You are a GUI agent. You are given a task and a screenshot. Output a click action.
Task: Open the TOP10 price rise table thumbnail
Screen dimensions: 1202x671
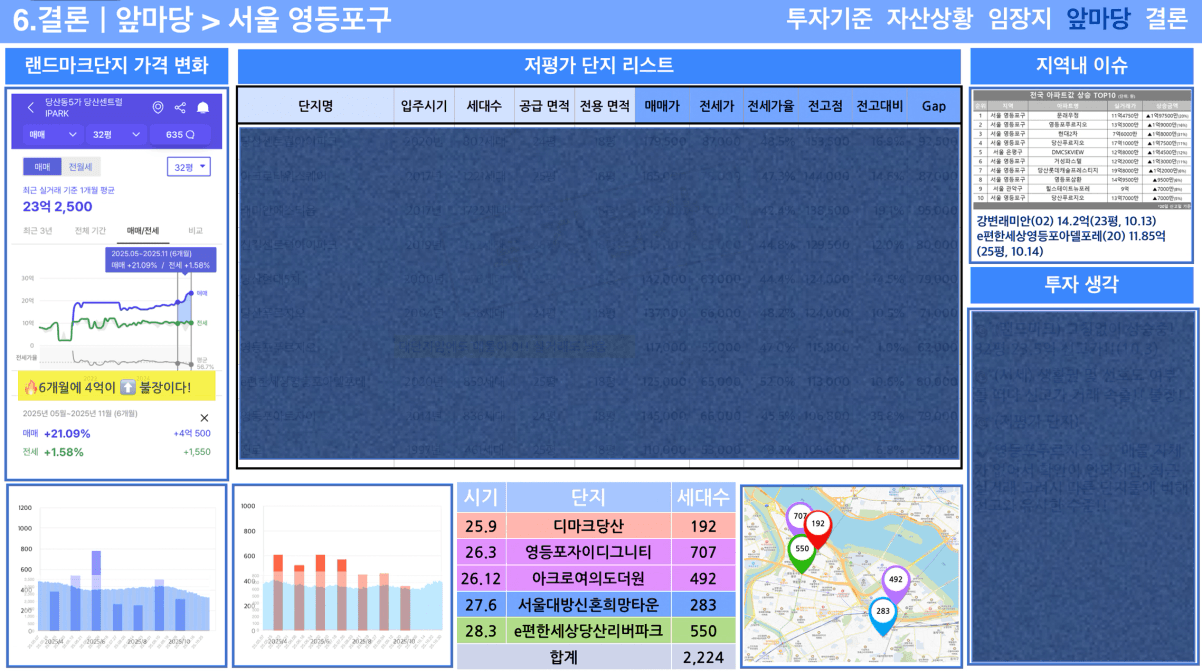pyautogui.click(x=1082, y=149)
